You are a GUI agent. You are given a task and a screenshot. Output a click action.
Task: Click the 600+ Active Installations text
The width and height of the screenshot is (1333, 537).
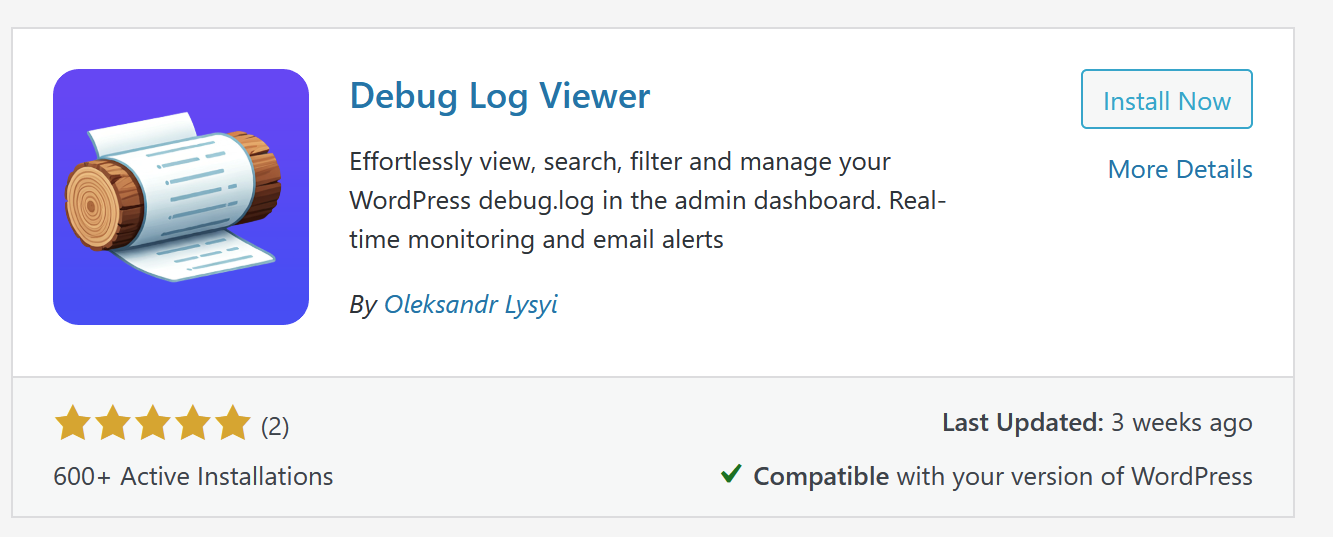(x=193, y=476)
